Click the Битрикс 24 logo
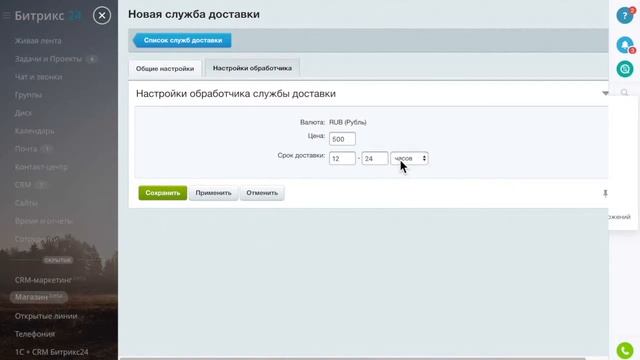The width and height of the screenshot is (640, 360). [48, 16]
